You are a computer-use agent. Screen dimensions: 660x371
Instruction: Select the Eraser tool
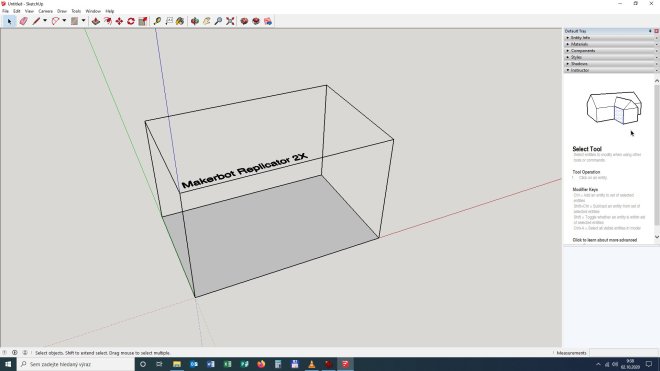[x=24, y=21]
